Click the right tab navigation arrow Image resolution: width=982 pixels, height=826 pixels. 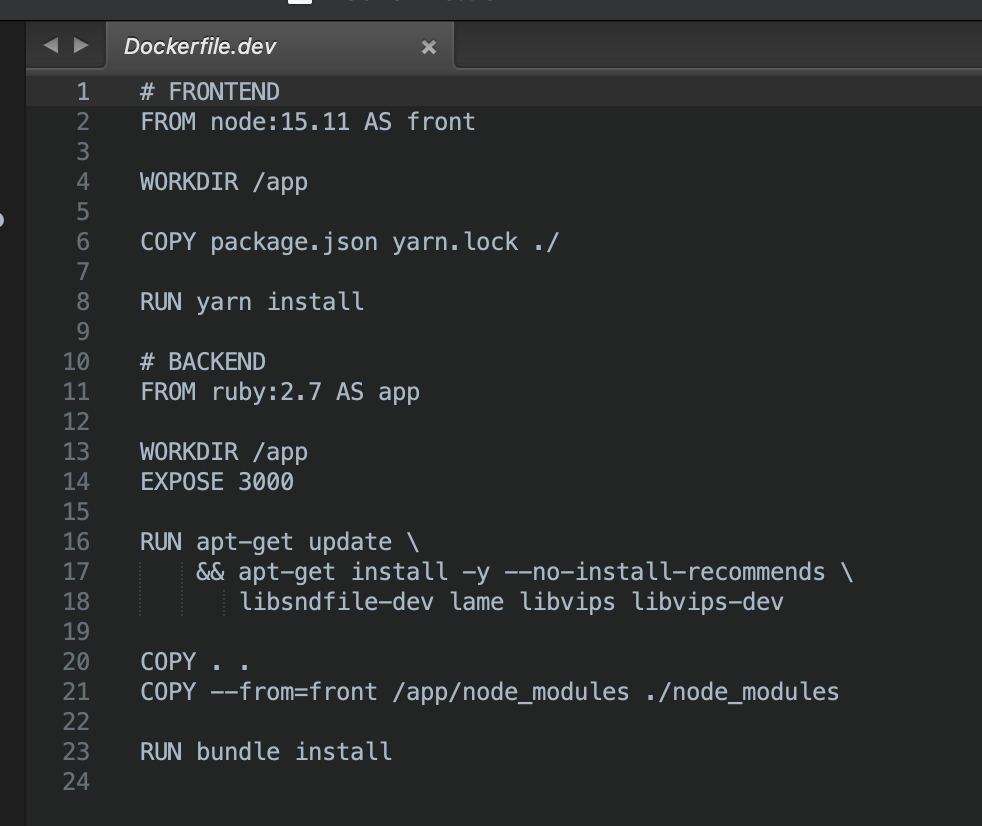pyautogui.click(x=81, y=45)
